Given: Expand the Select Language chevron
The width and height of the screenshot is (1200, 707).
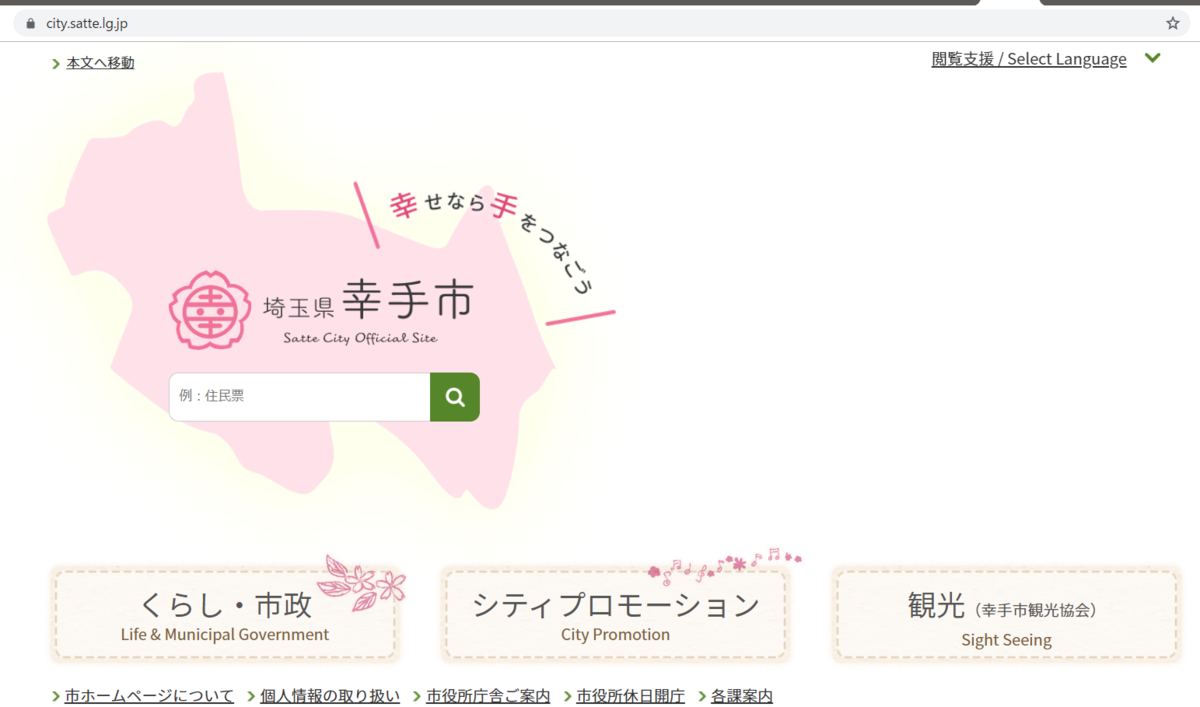Looking at the screenshot, I should [x=1153, y=58].
